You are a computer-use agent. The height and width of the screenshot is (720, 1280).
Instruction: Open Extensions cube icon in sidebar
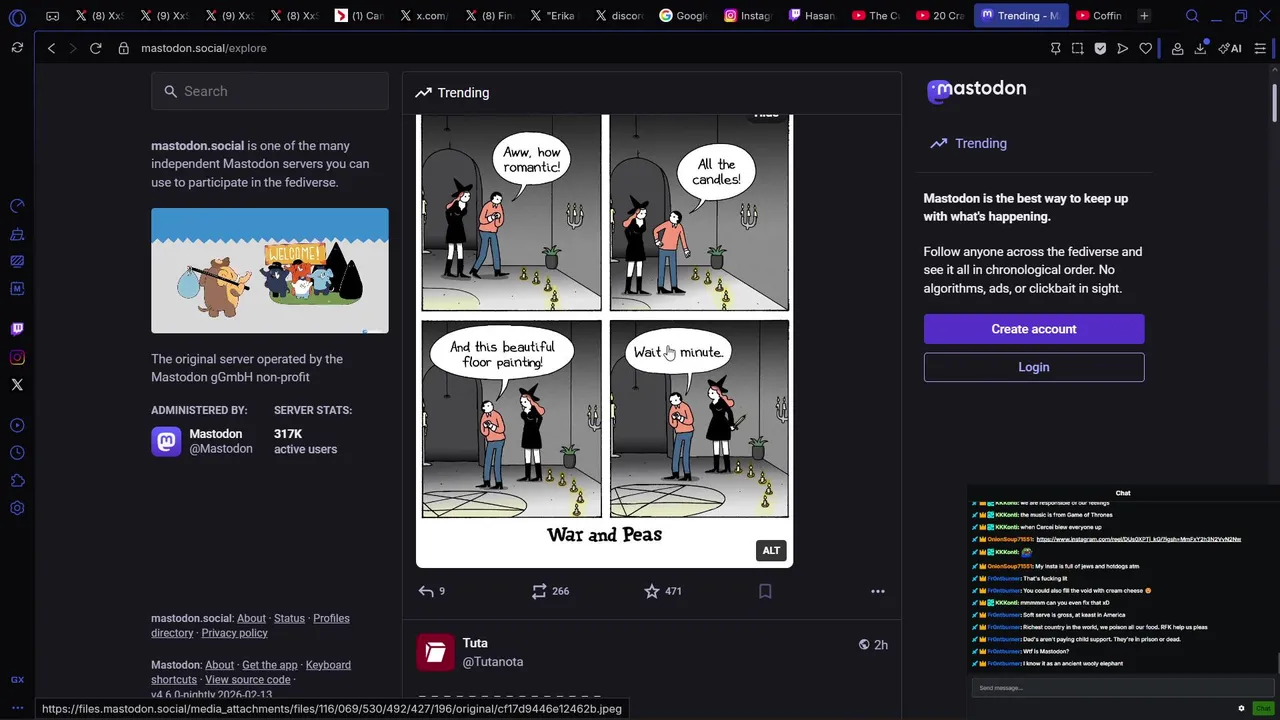17,481
